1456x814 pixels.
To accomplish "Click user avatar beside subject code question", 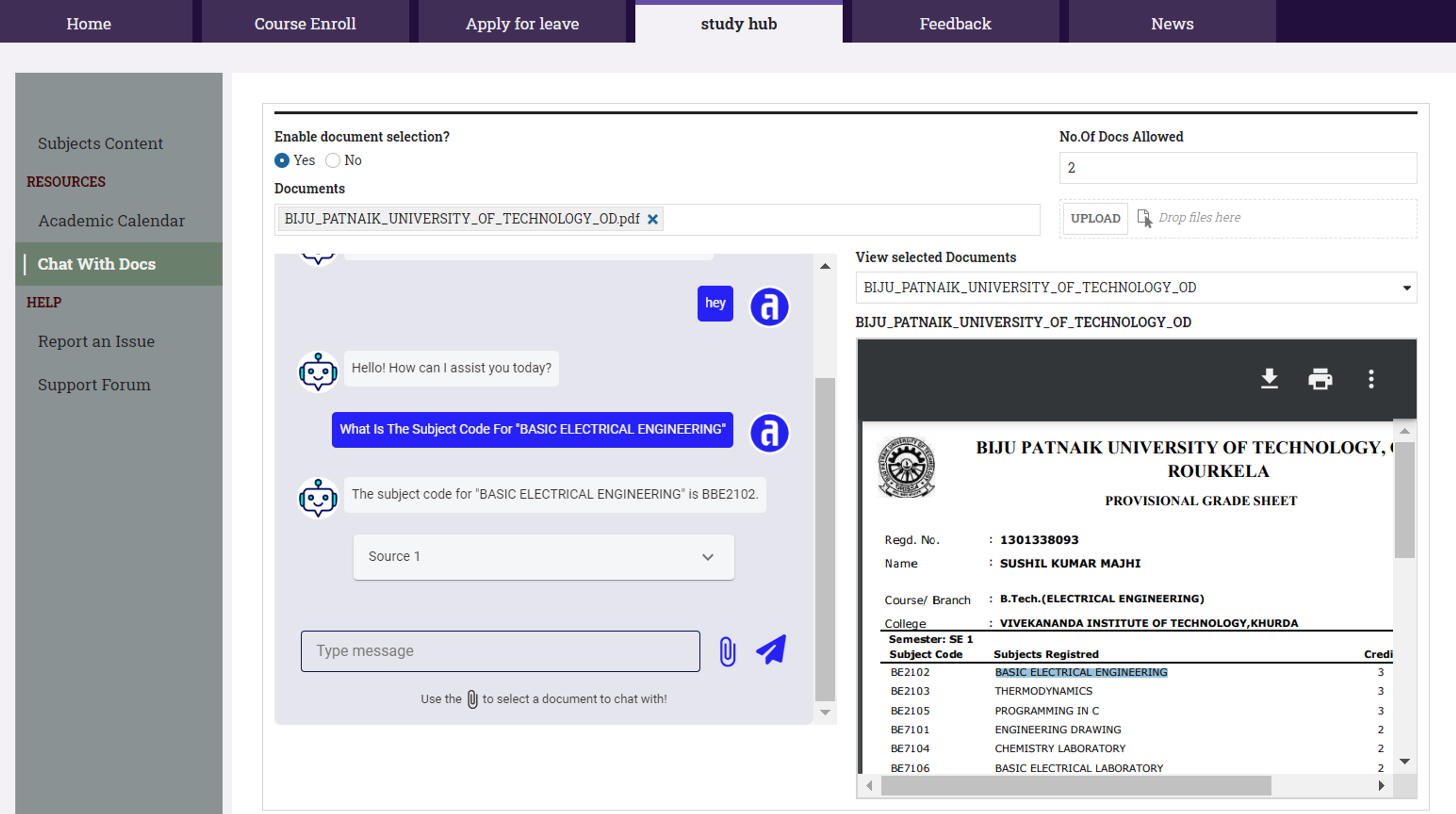I will pos(769,433).
